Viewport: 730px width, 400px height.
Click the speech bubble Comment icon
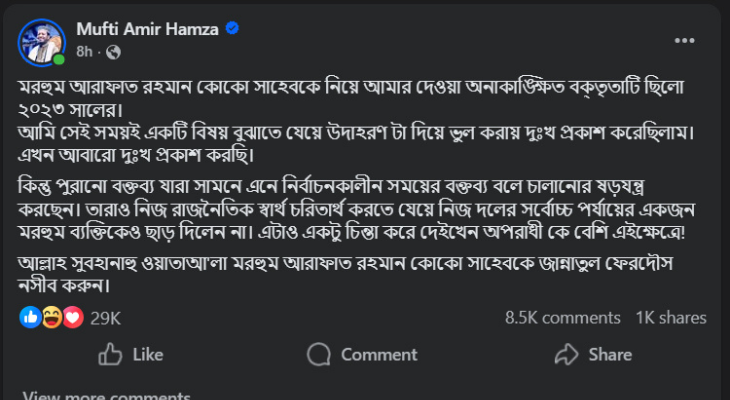click(x=319, y=354)
